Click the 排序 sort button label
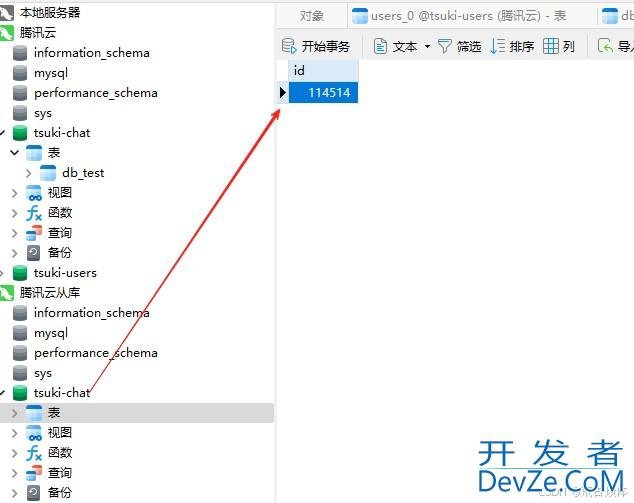Image resolution: width=634 pixels, height=503 pixels. [522, 46]
